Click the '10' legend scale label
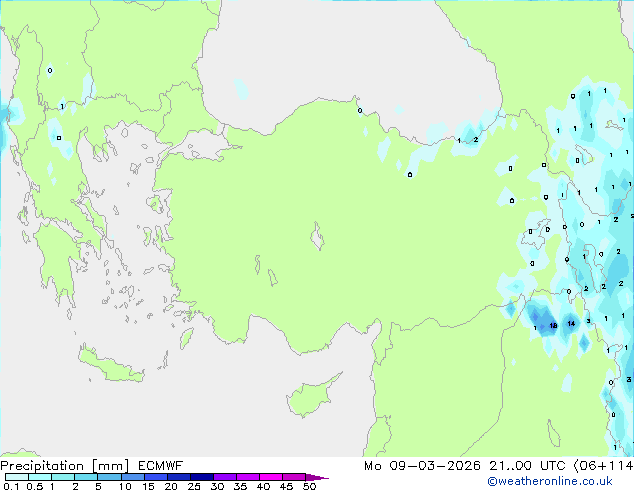 pyautogui.click(x=125, y=486)
